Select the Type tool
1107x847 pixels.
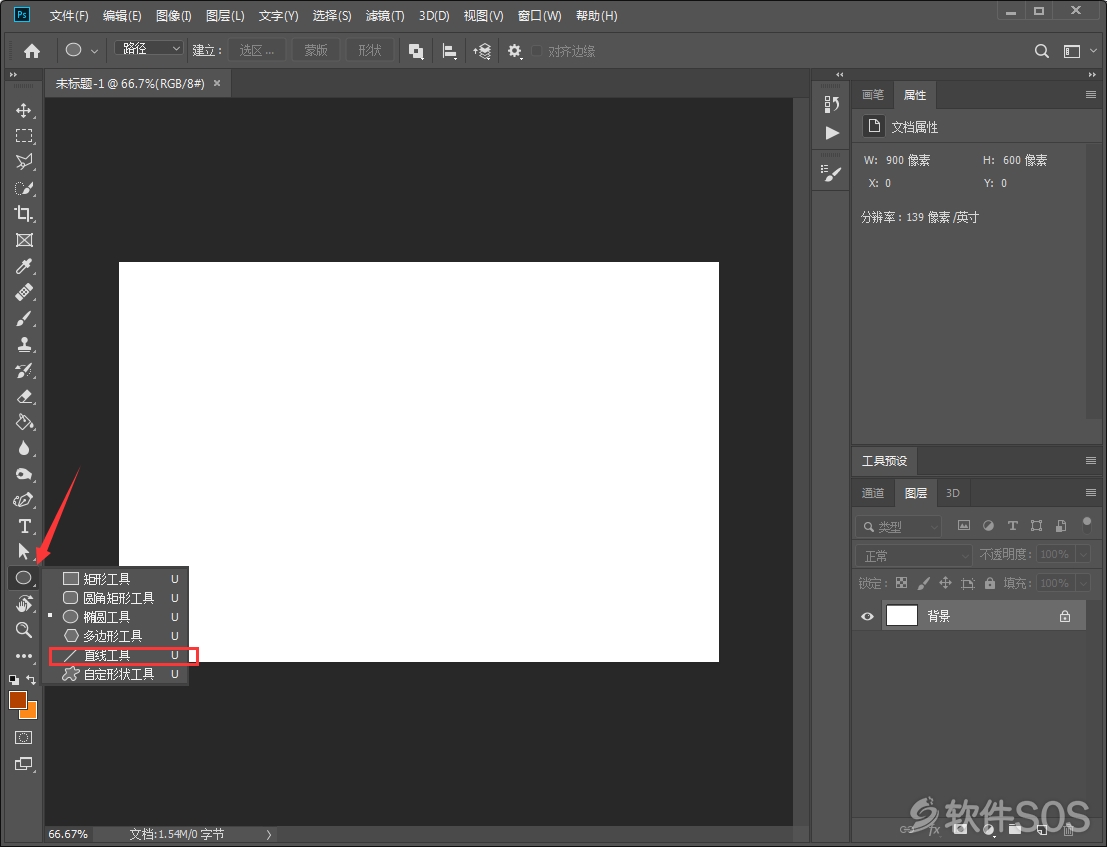pyautogui.click(x=24, y=527)
